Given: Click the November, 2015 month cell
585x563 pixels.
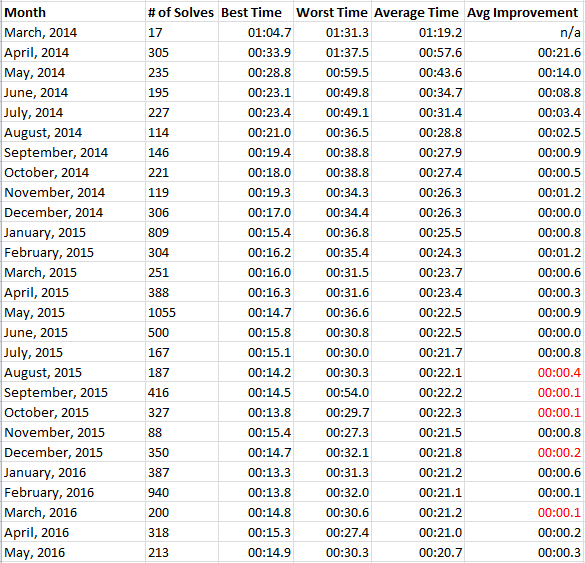Looking at the screenshot, I should [73, 432].
